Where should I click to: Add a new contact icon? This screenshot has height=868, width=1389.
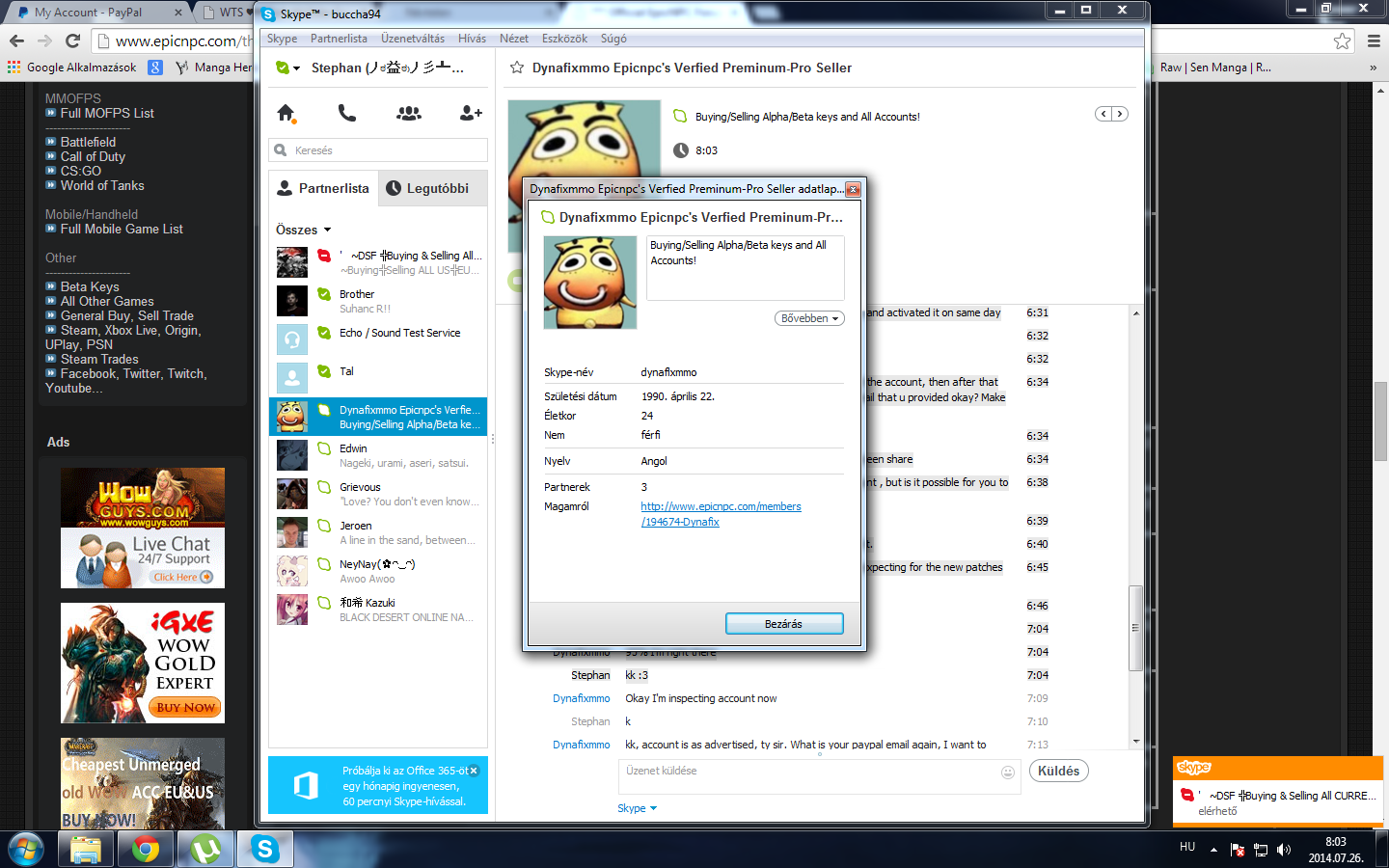pyautogui.click(x=471, y=113)
